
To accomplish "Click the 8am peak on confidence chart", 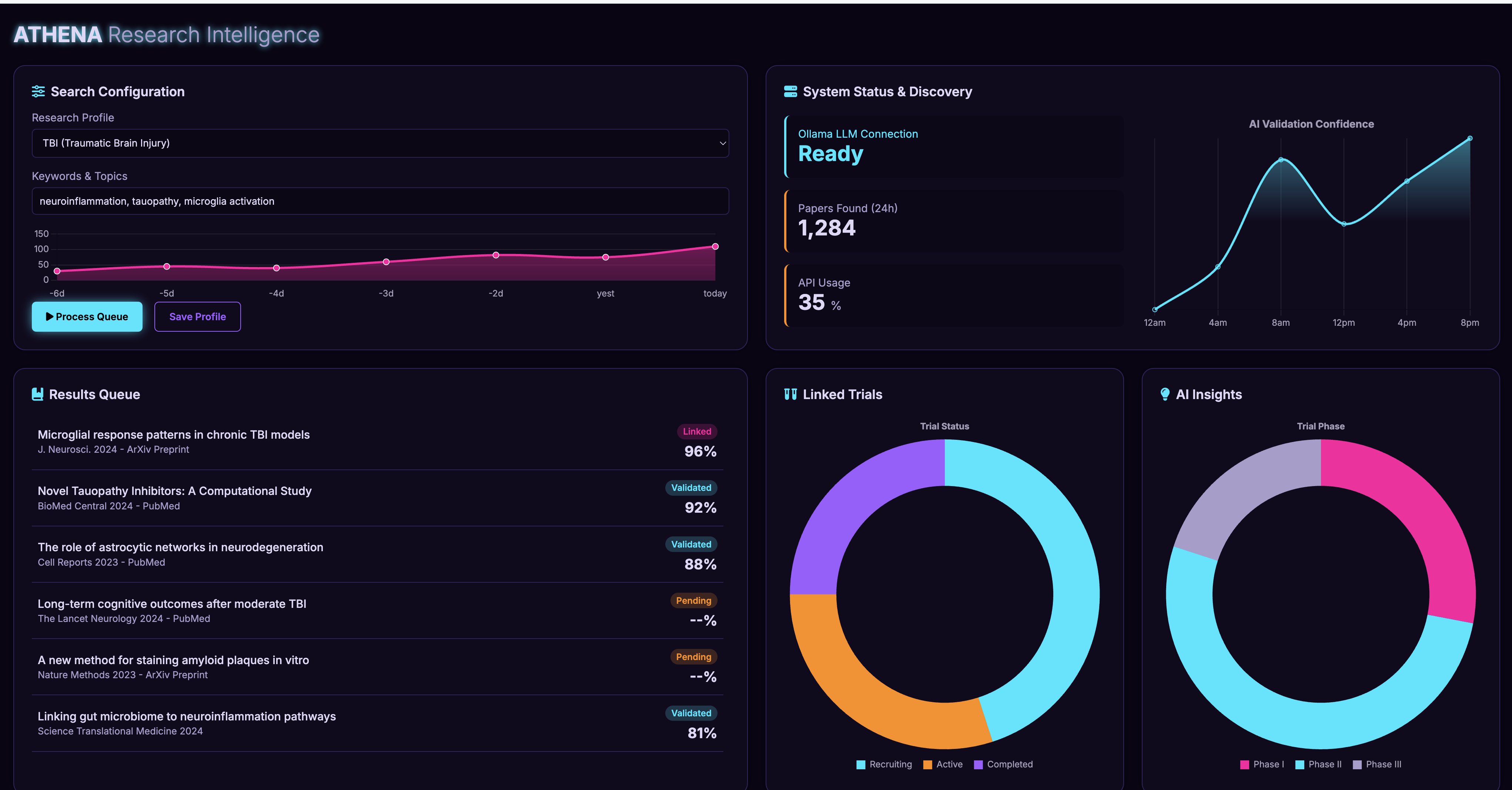I will point(1281,160).
